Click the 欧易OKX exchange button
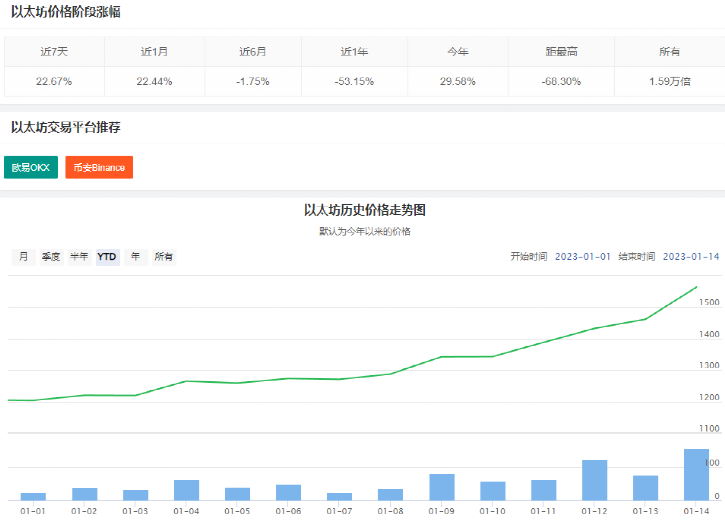This screenshot has width=725, height=521. pos(30,168)
